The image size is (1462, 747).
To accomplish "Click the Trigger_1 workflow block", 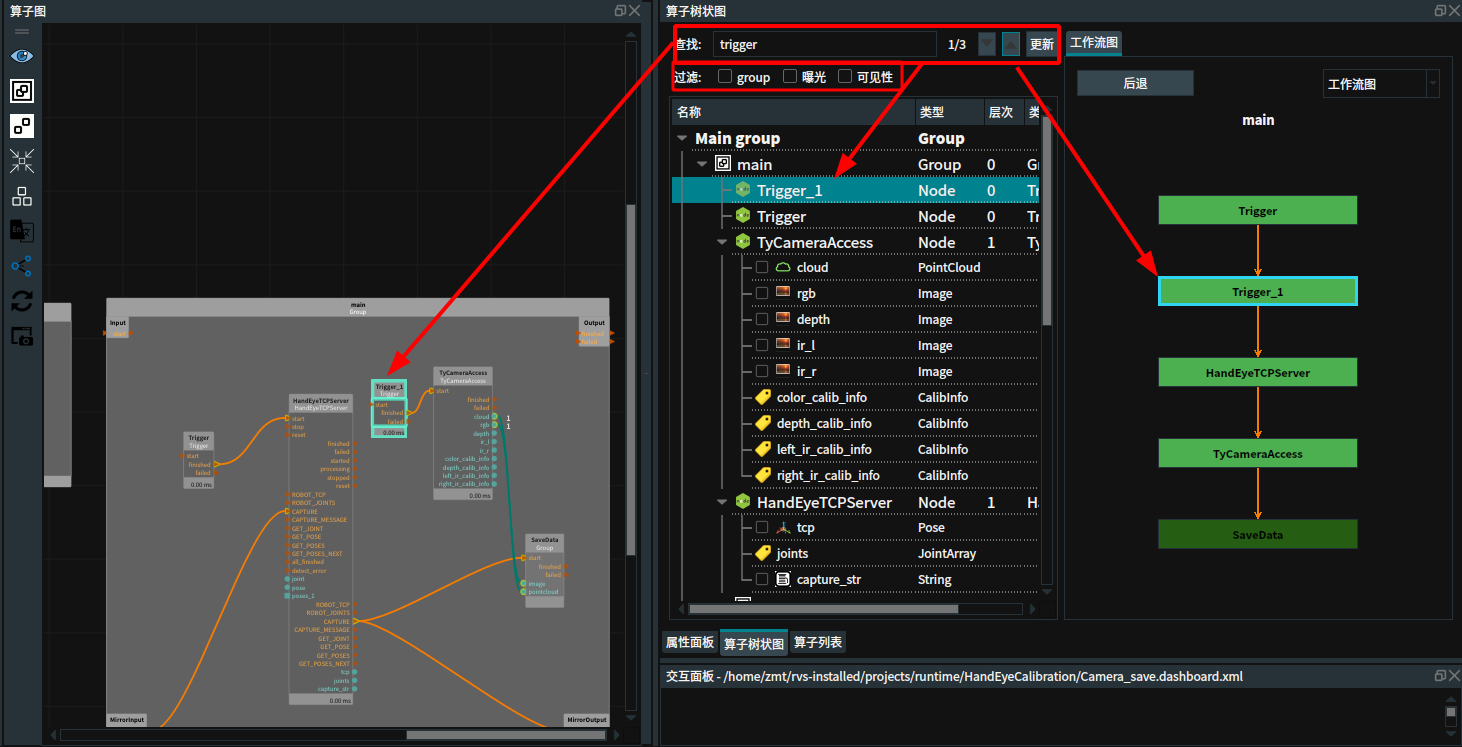I will point(1258,291).
